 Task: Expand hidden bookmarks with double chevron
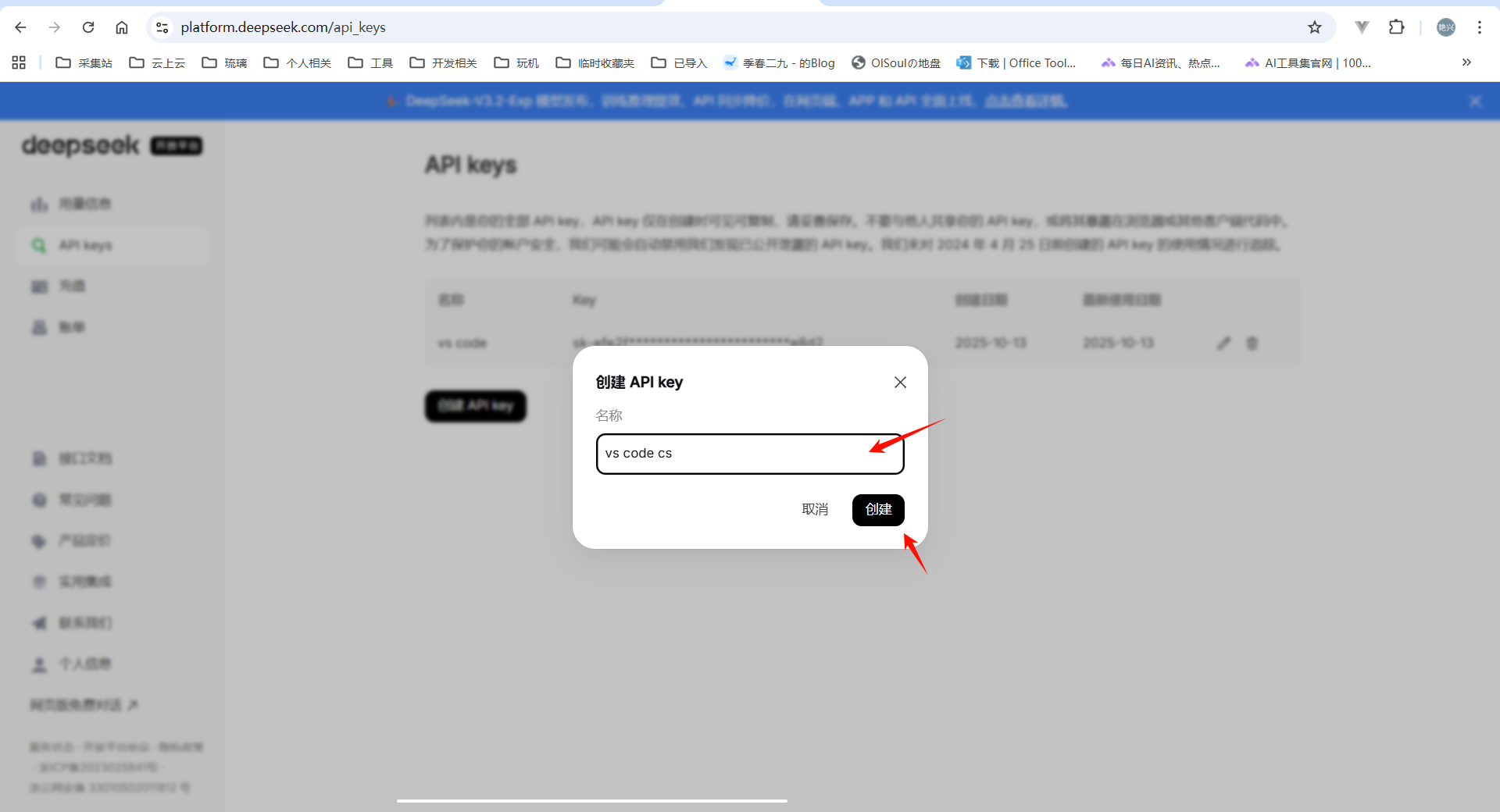pos(1466,62)
